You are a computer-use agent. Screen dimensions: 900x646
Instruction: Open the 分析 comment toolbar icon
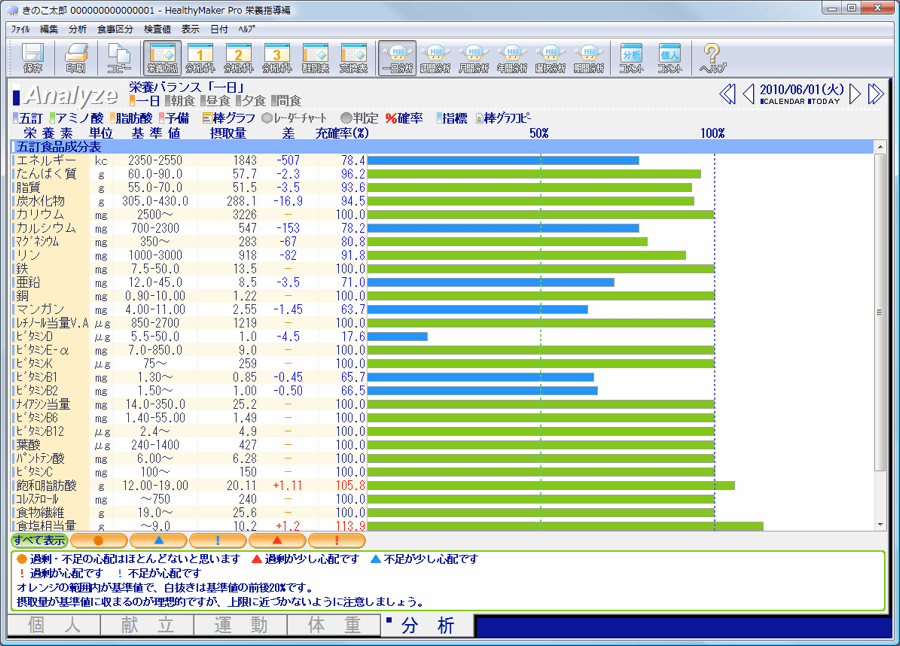point(632,58)
